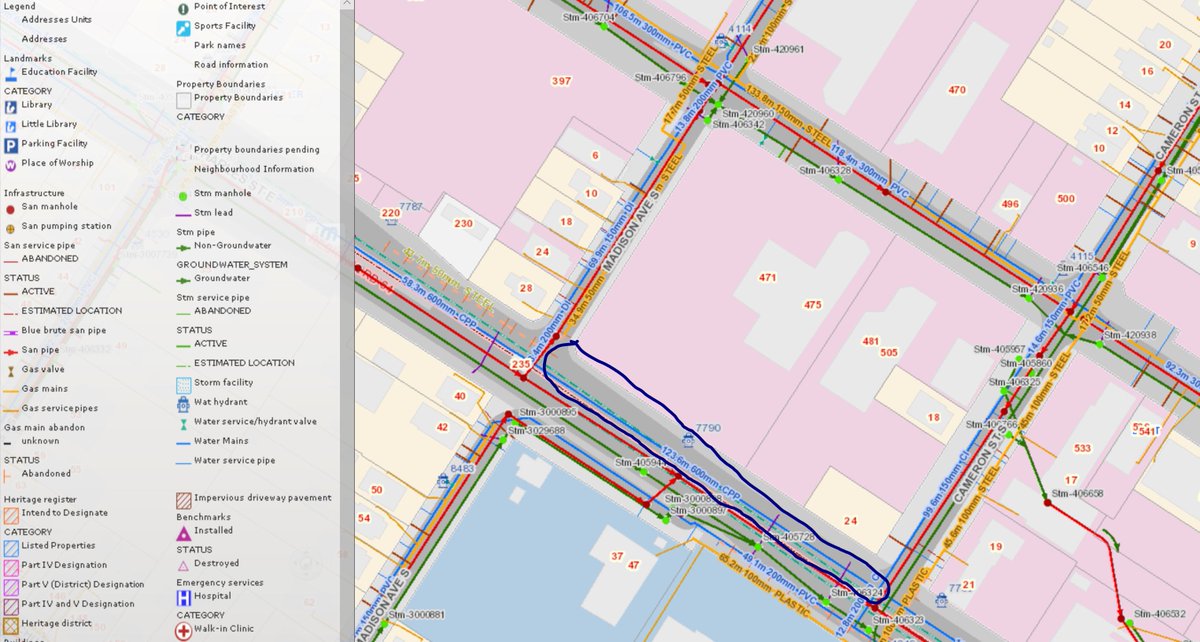The height and width of the screenshot is (642, 1200).
Task: Click the Place of Worship legend icon
Action: (x=12, y=164)
